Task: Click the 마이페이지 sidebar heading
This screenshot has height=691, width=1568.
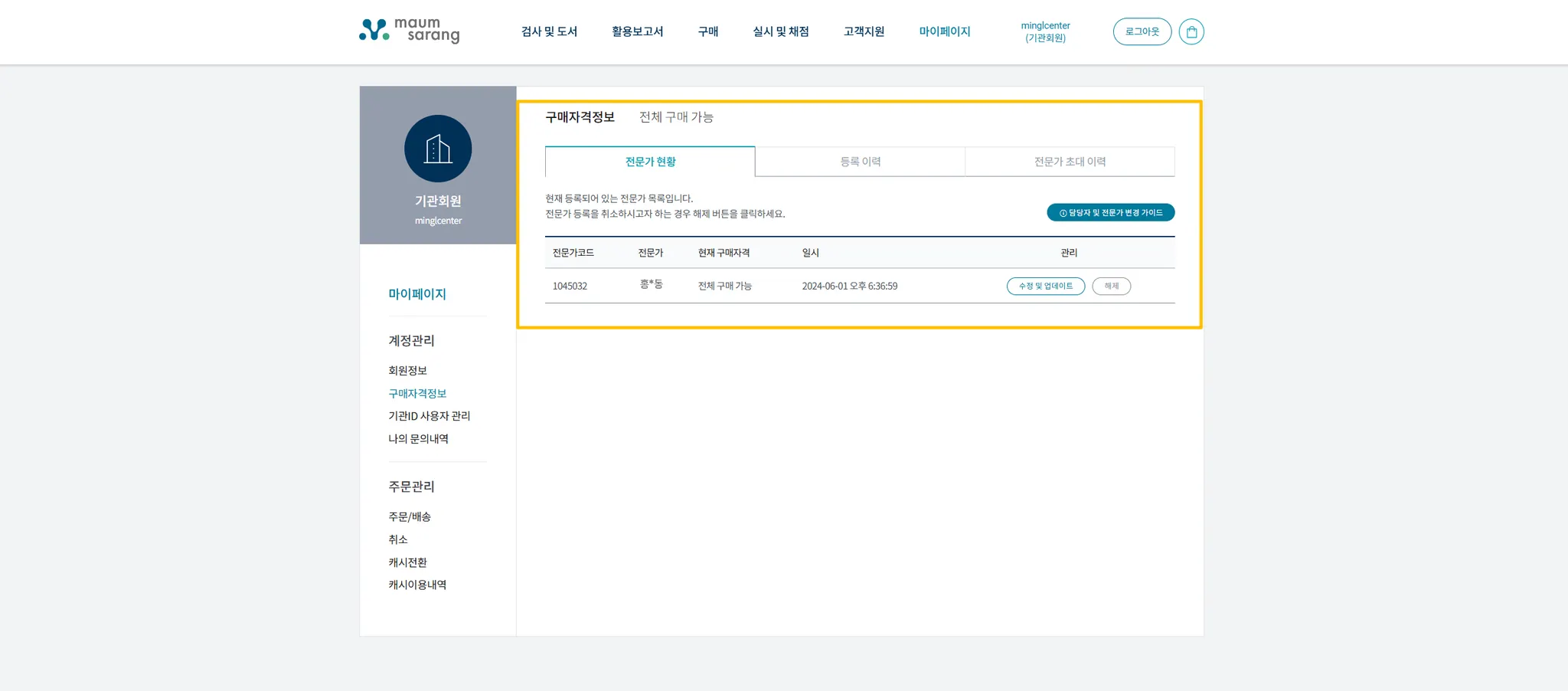Action: pyautogui.click(x=417, y=294)
